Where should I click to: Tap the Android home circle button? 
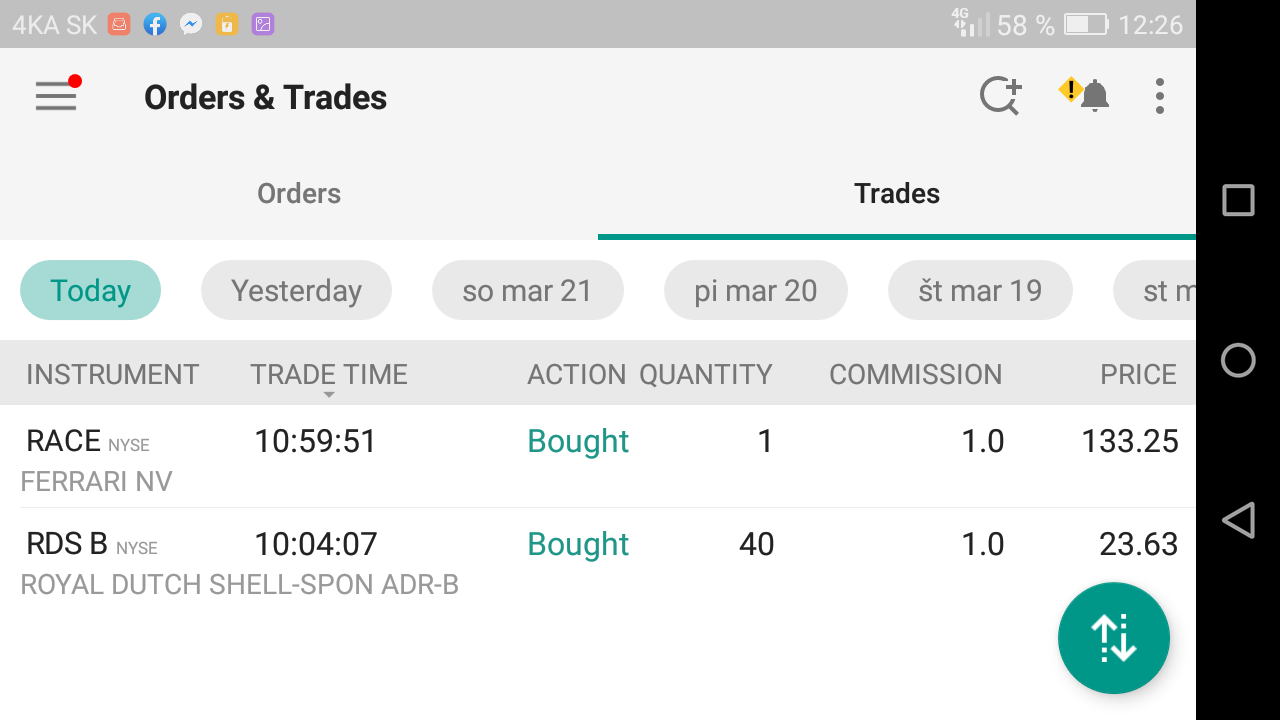pos(1238,360)
